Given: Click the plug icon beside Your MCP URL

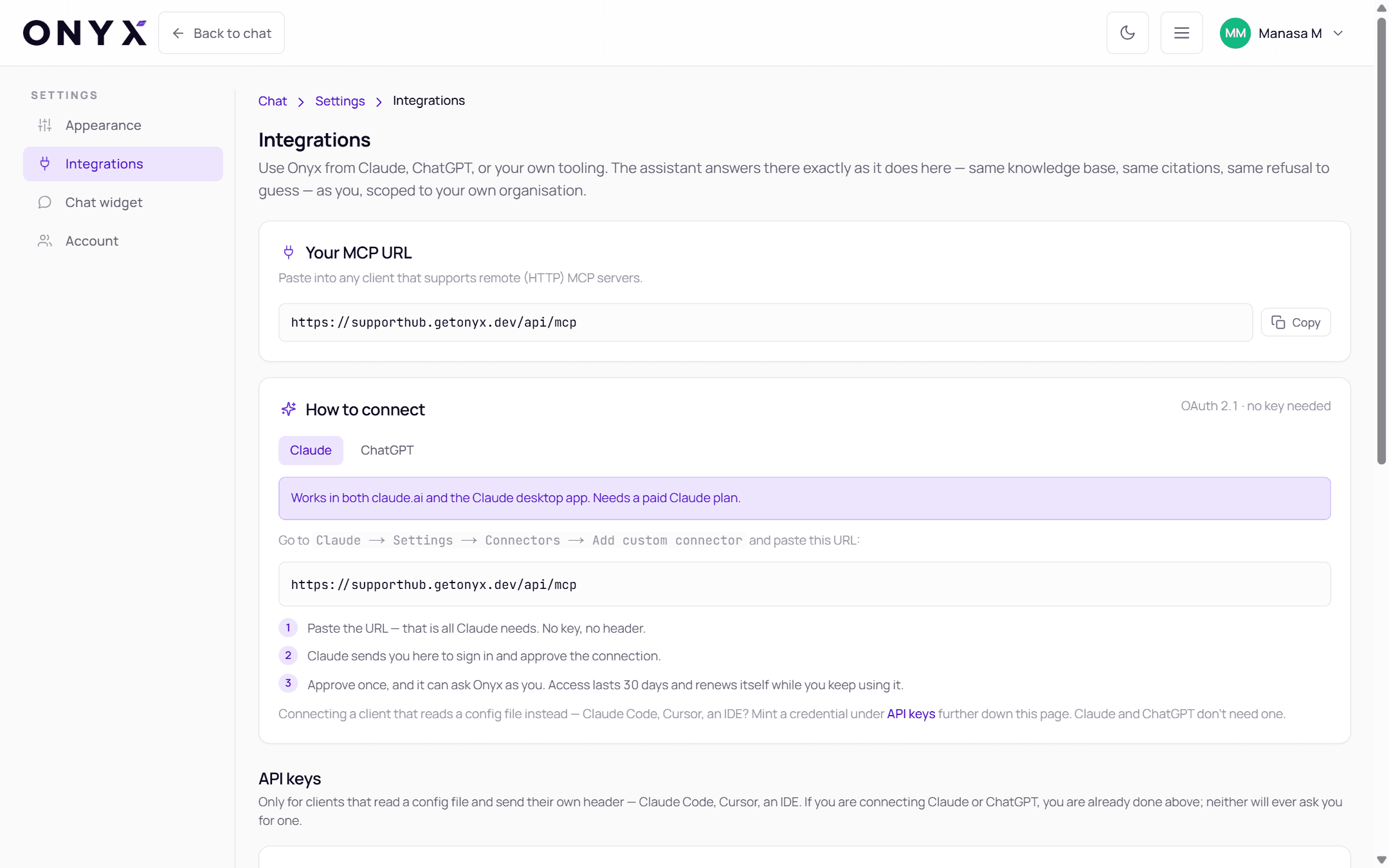Looking at the screenshot, I should click(288, 253).
